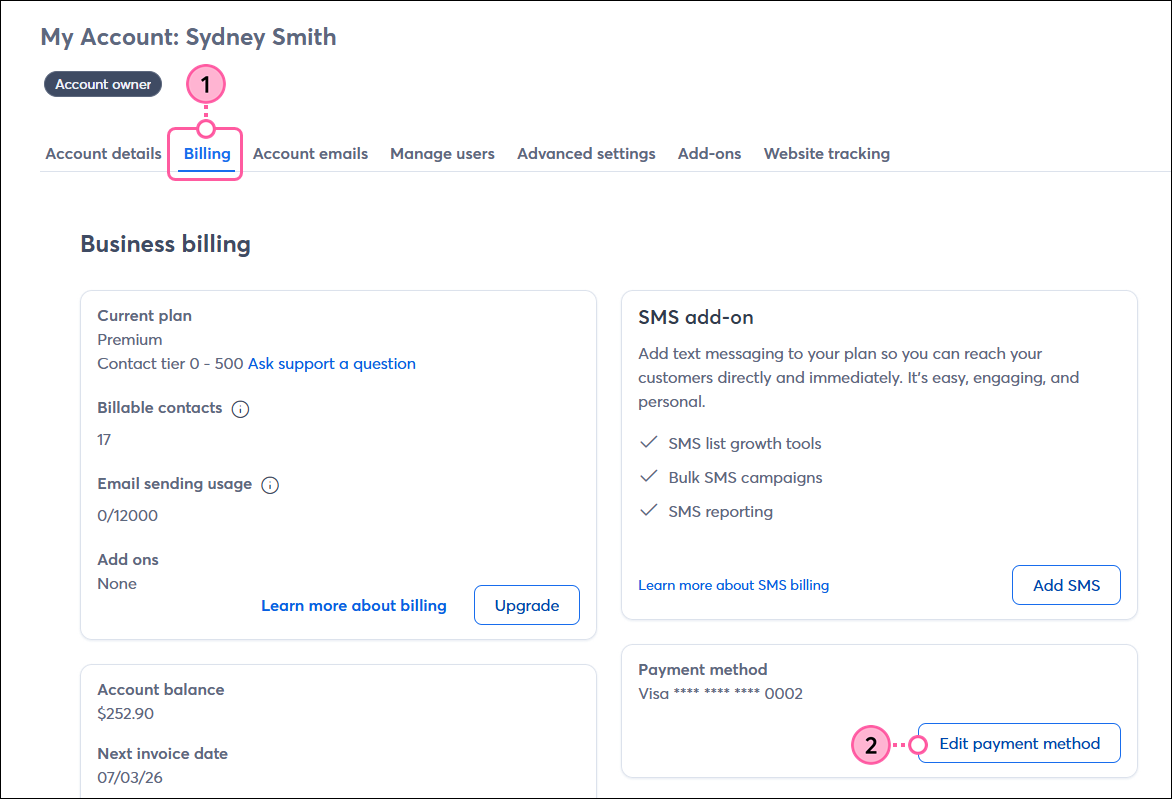Switch to the Add-ons tab

click(x=709, y=154)
